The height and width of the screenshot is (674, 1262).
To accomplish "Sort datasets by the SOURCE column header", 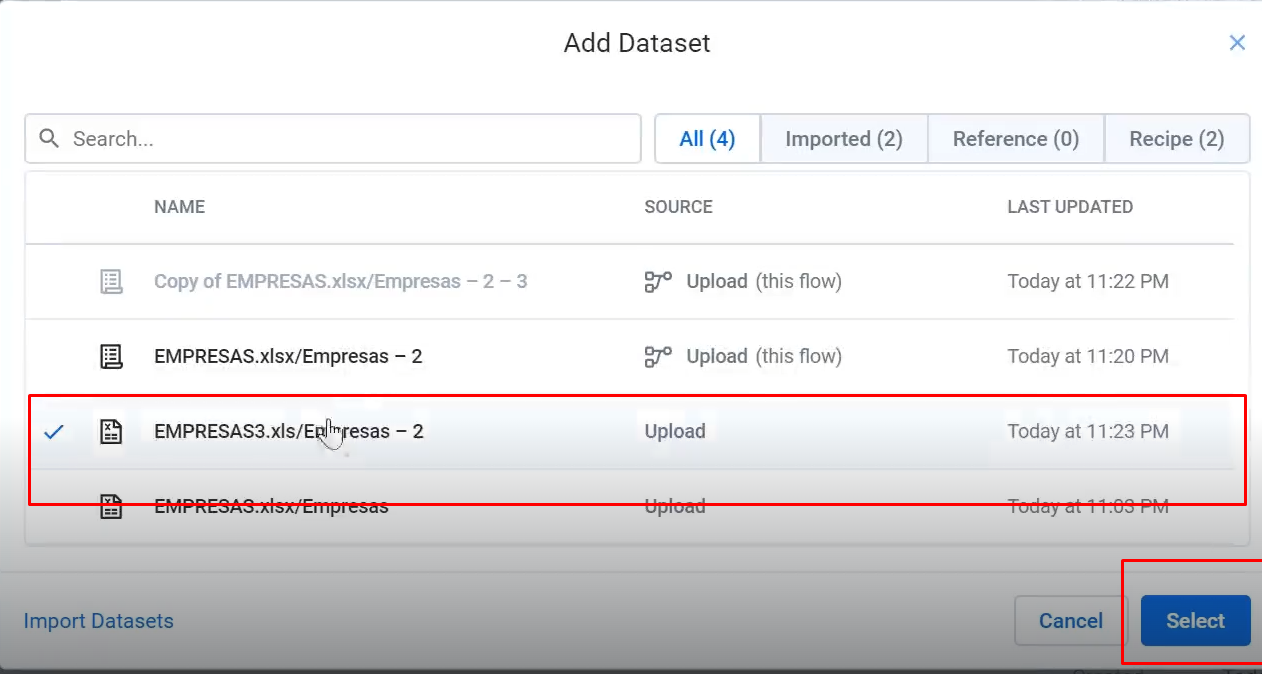I will point(678,207).
